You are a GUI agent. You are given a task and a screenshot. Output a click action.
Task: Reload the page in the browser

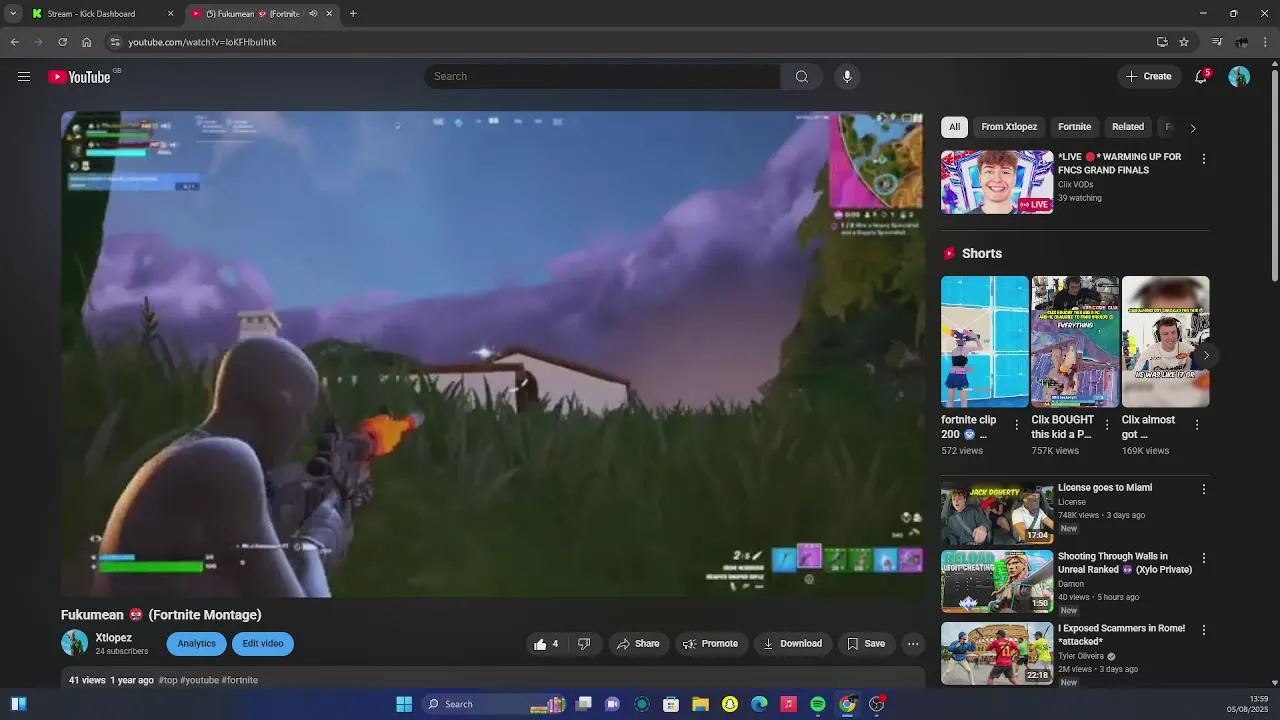point(62,42)
